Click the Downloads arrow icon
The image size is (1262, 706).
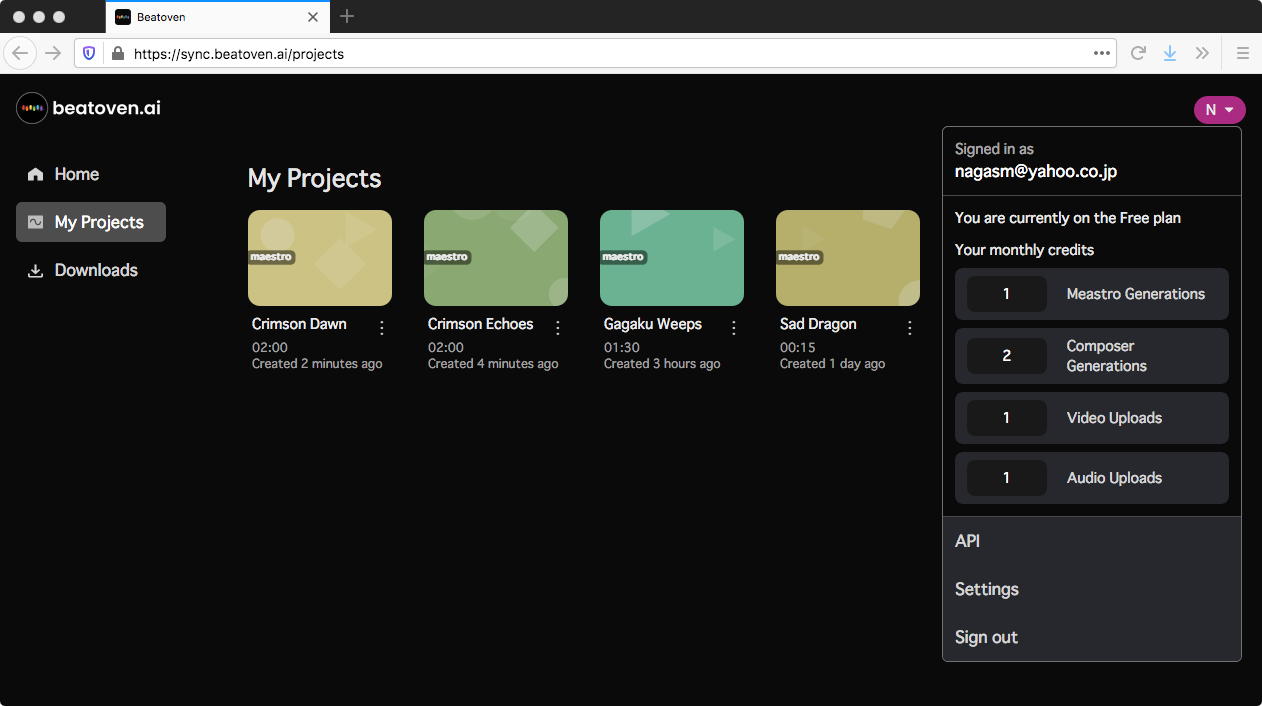pyautogui.click(x=36, y=270)
